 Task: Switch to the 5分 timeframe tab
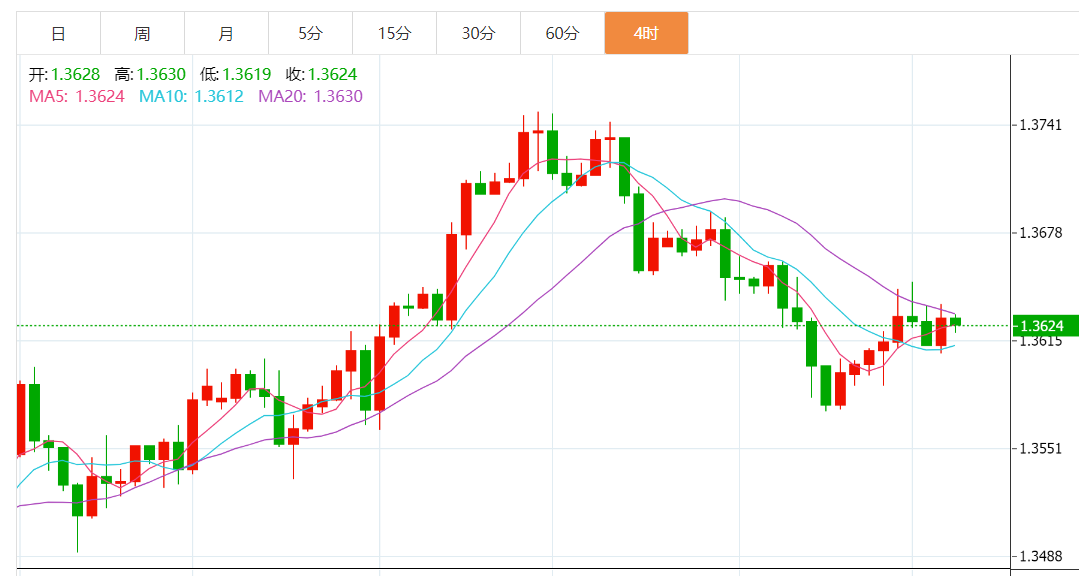click(x=310, y=33)
